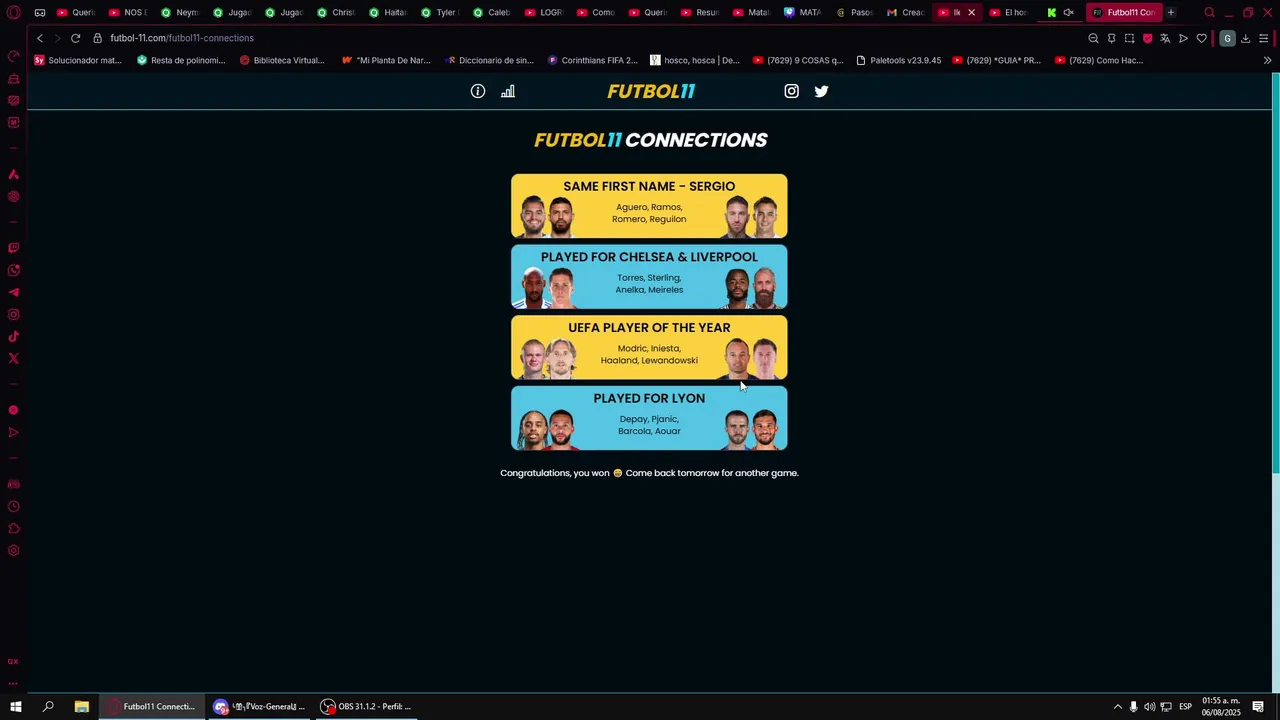This screenshot has width=1280, height=720.
Task: Open Instagram in the sidebar
Action: 14,314
